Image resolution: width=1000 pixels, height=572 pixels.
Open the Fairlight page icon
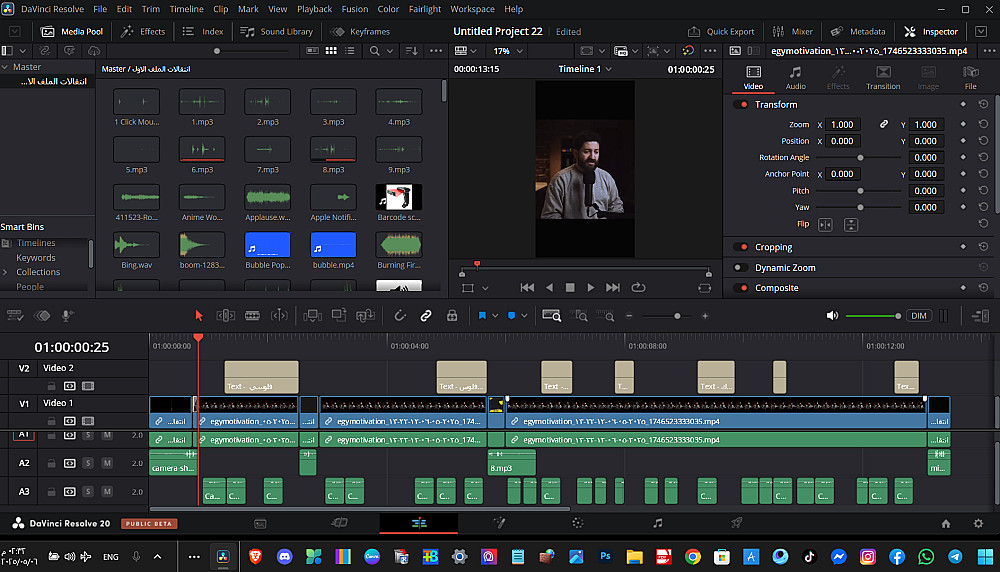(x=657, y=523)
